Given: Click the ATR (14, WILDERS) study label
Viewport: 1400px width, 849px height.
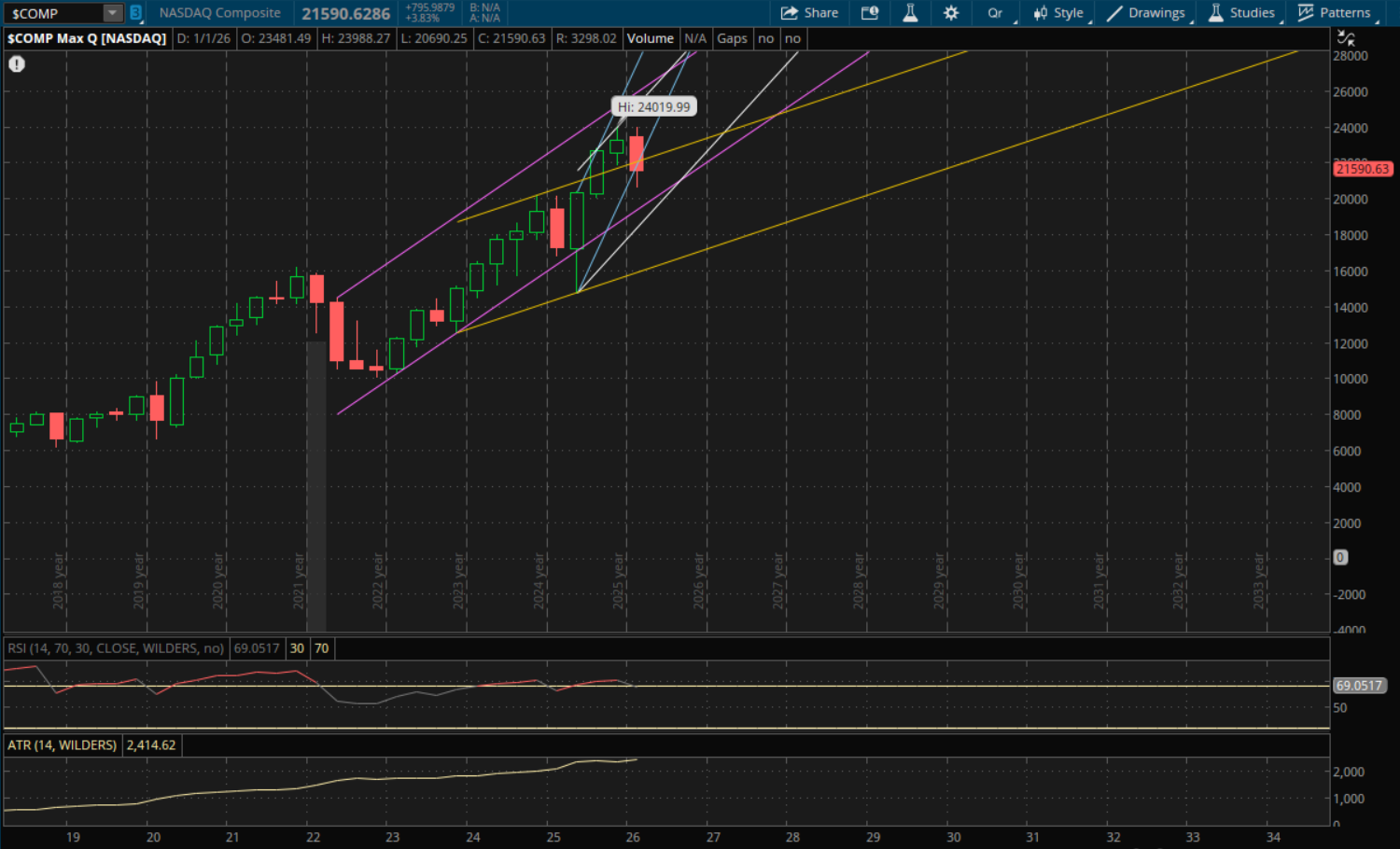Looking at the screenshot, I should [x=63, y=745].
